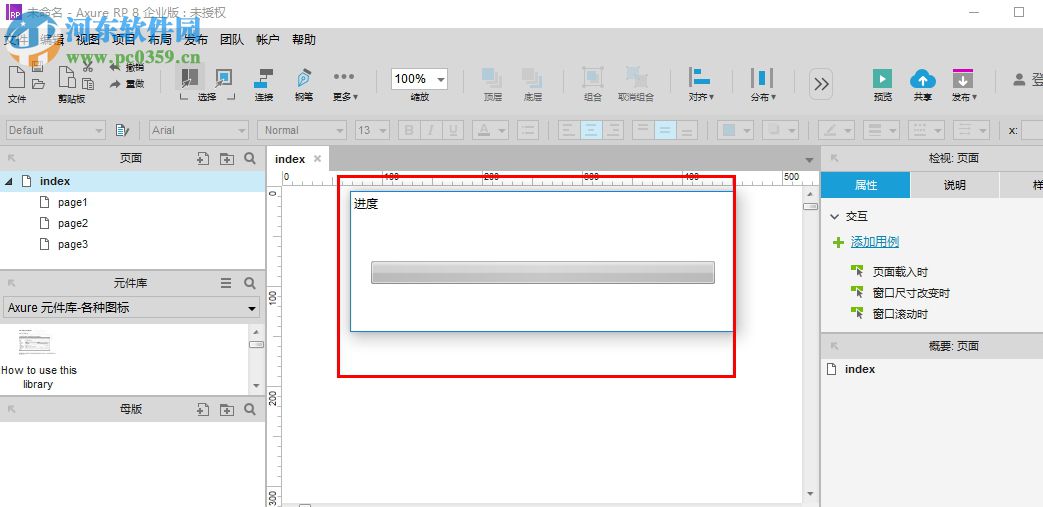Open the 帮助 (Help) menu
Screen dimensions: 1043x507
tap(304, 39)
